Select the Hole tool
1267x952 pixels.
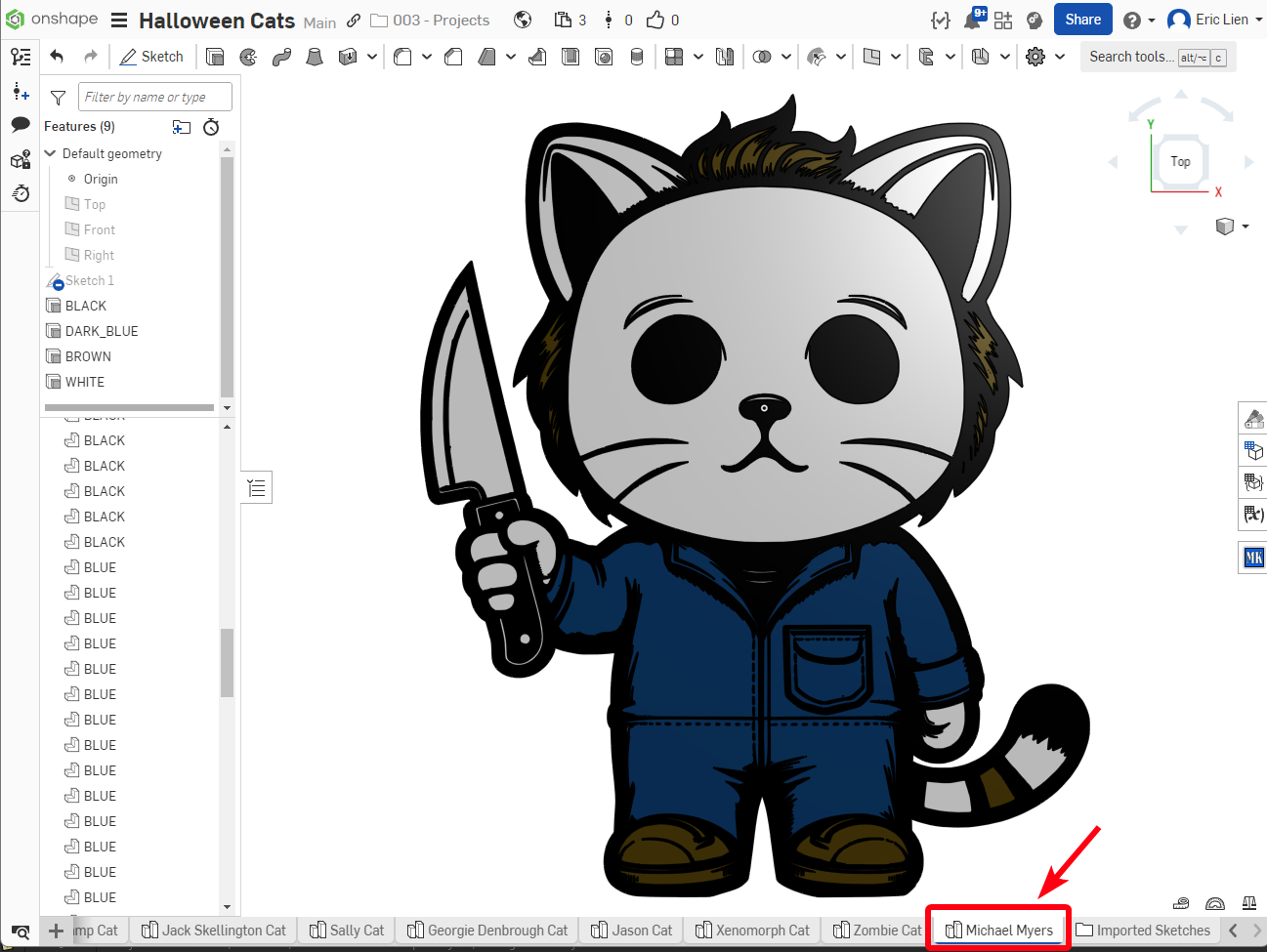coord(604,57)
